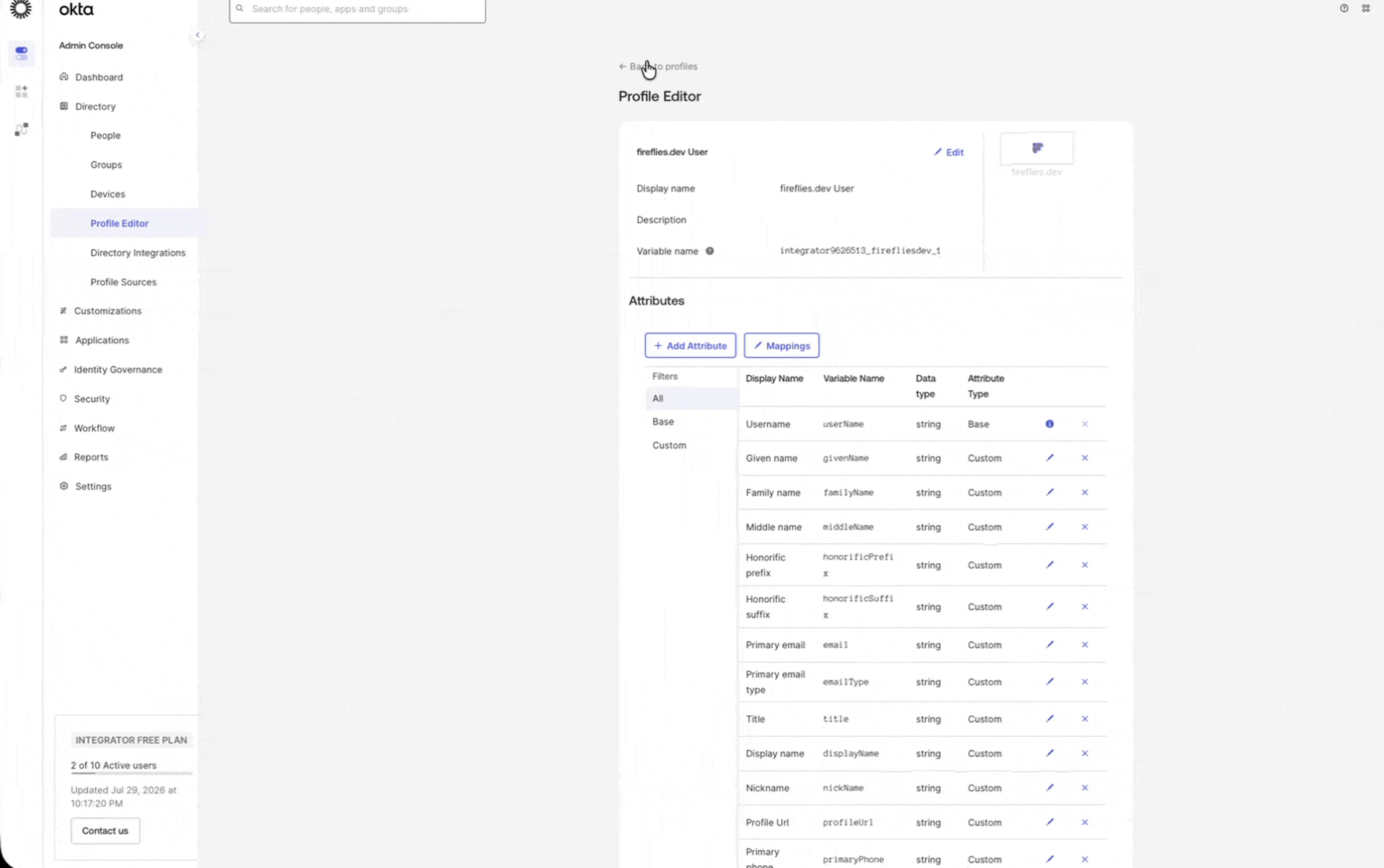Screen dimensions: 1384x868
Task: Open People under Directory
Action: click(x=105, y=136)
